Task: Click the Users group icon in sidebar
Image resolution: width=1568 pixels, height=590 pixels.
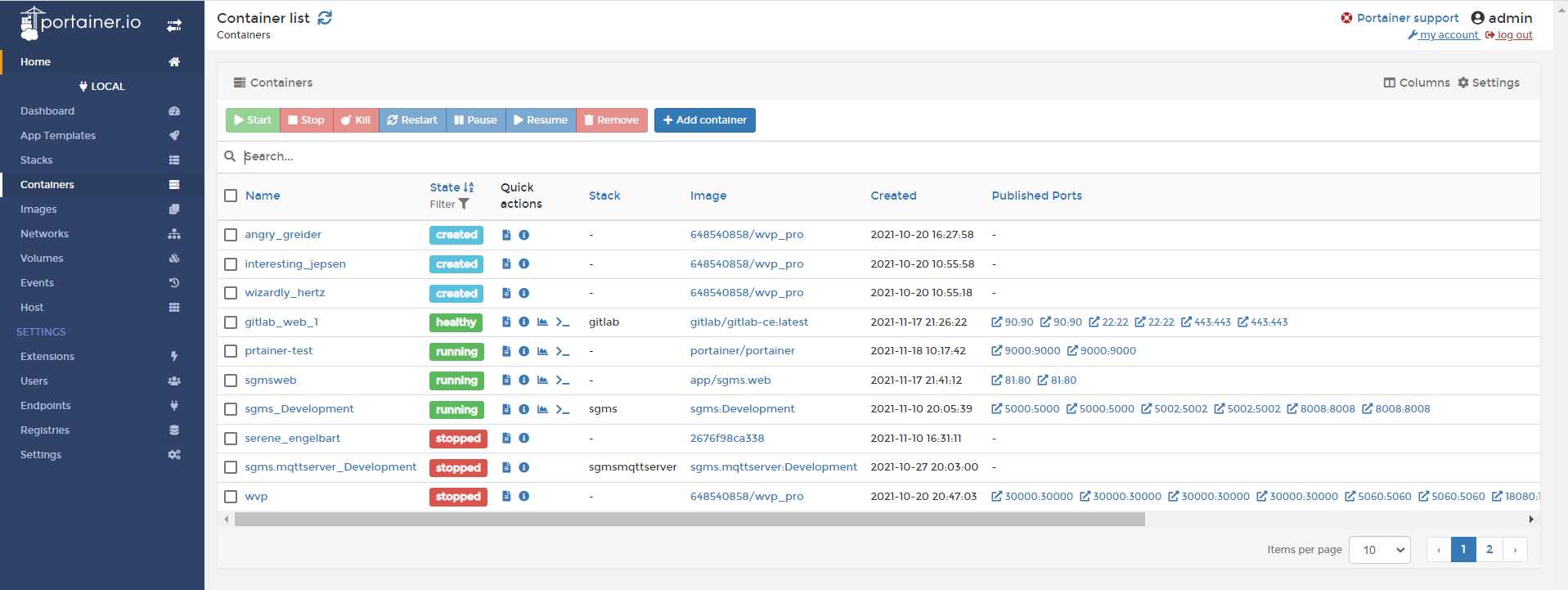Action: pyautogui.click(x=174, y=381)
